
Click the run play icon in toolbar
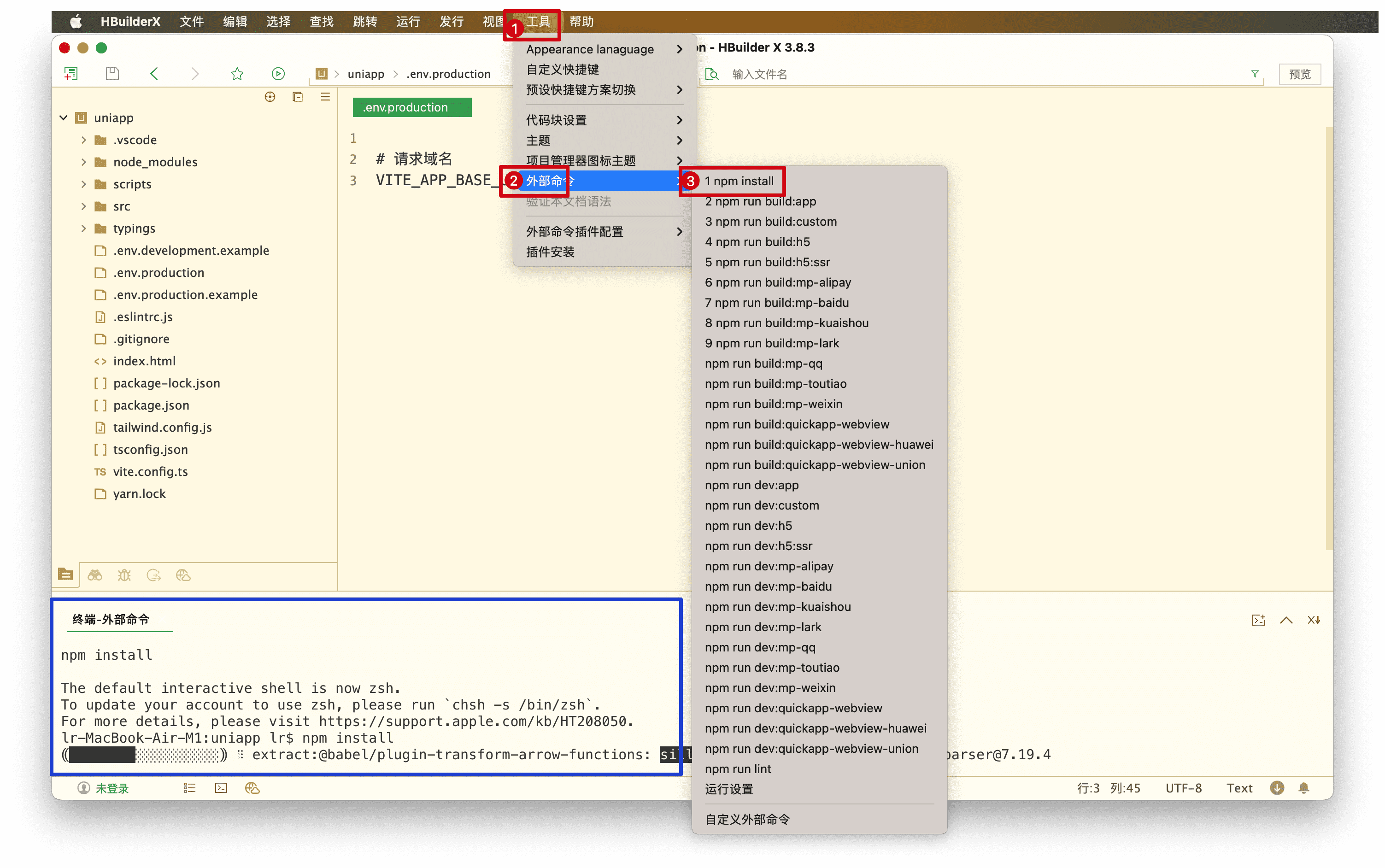[278, 73]
